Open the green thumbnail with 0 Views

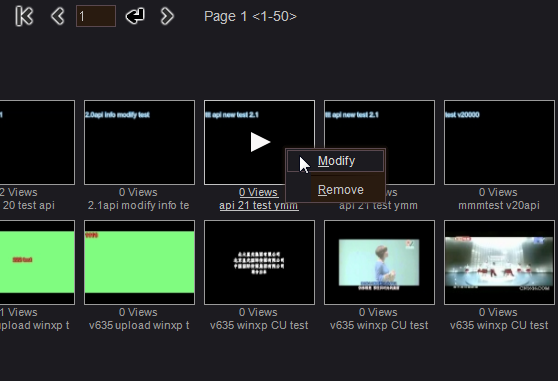tap(140, 262)
